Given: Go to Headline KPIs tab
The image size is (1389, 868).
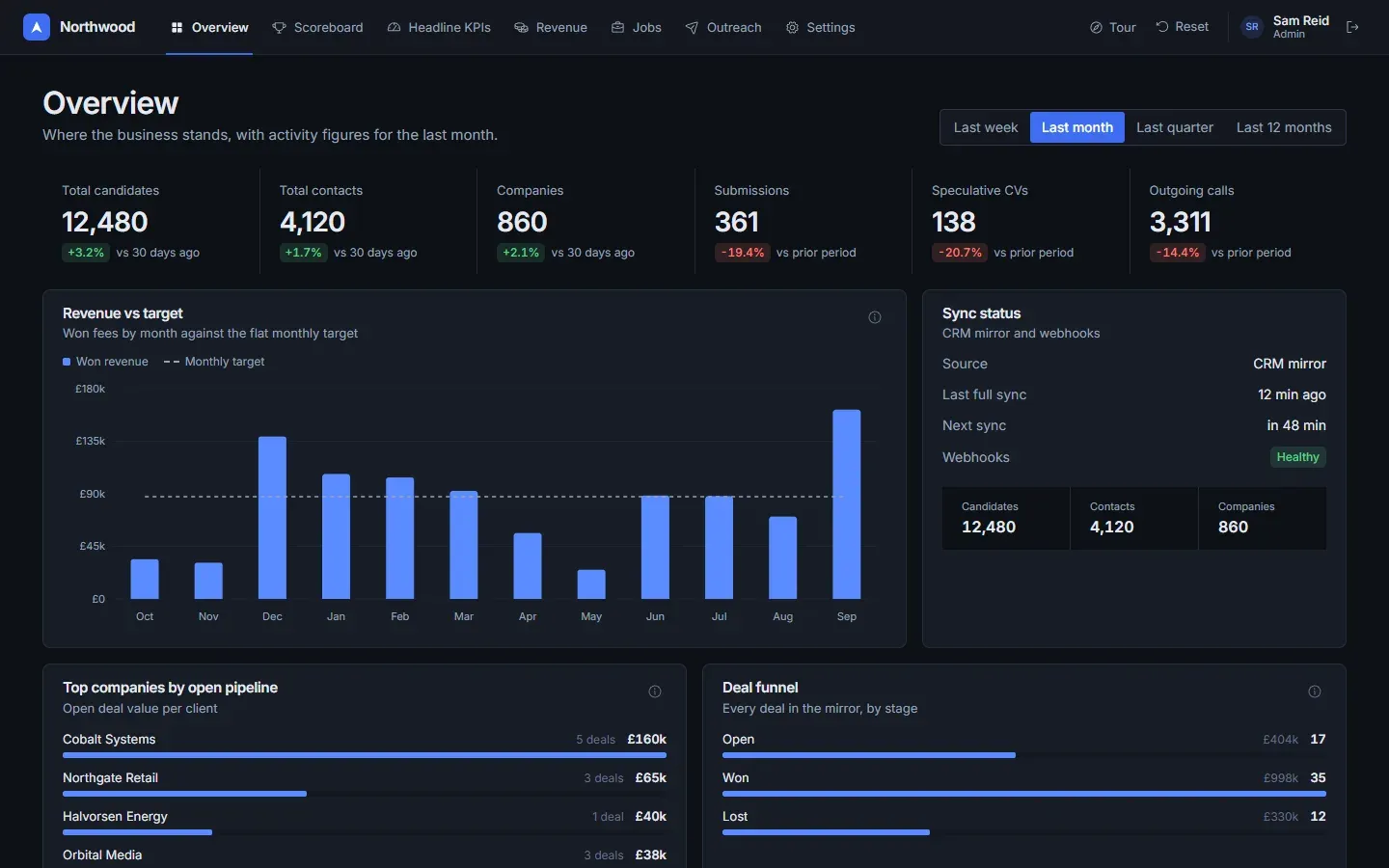Looking at the screenshot, I should coord(439,28).
